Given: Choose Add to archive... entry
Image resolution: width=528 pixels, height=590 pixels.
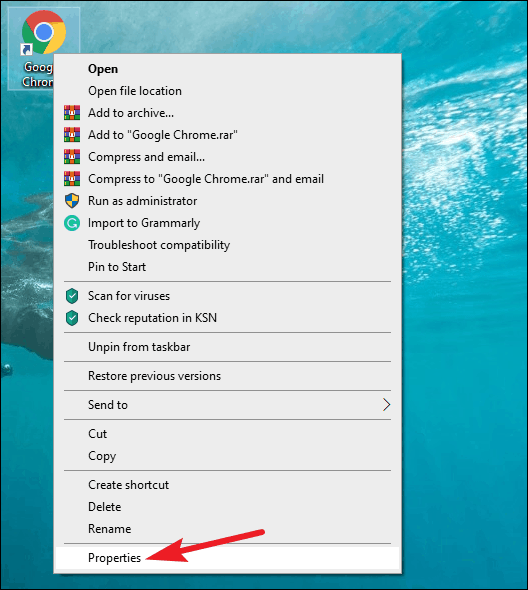Looking at the screenshot, I should (227, 113).
